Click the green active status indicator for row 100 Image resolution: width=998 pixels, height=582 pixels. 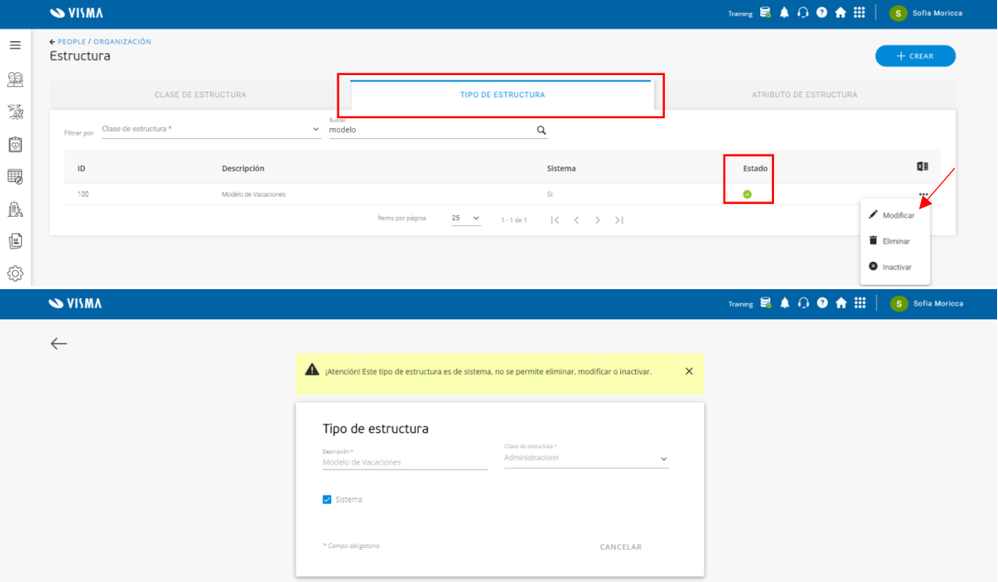click(x=747, y=194)
